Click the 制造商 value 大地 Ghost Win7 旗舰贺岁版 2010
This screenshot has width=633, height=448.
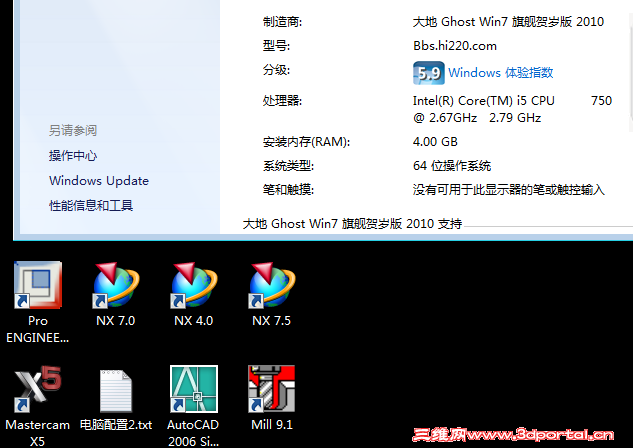click(x=508, y=21)
